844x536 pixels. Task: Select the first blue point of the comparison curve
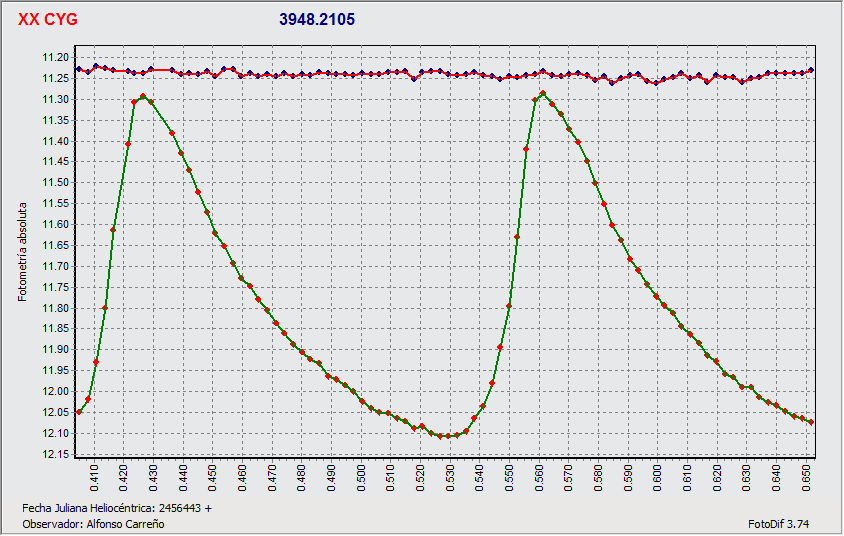coord(79,68)
